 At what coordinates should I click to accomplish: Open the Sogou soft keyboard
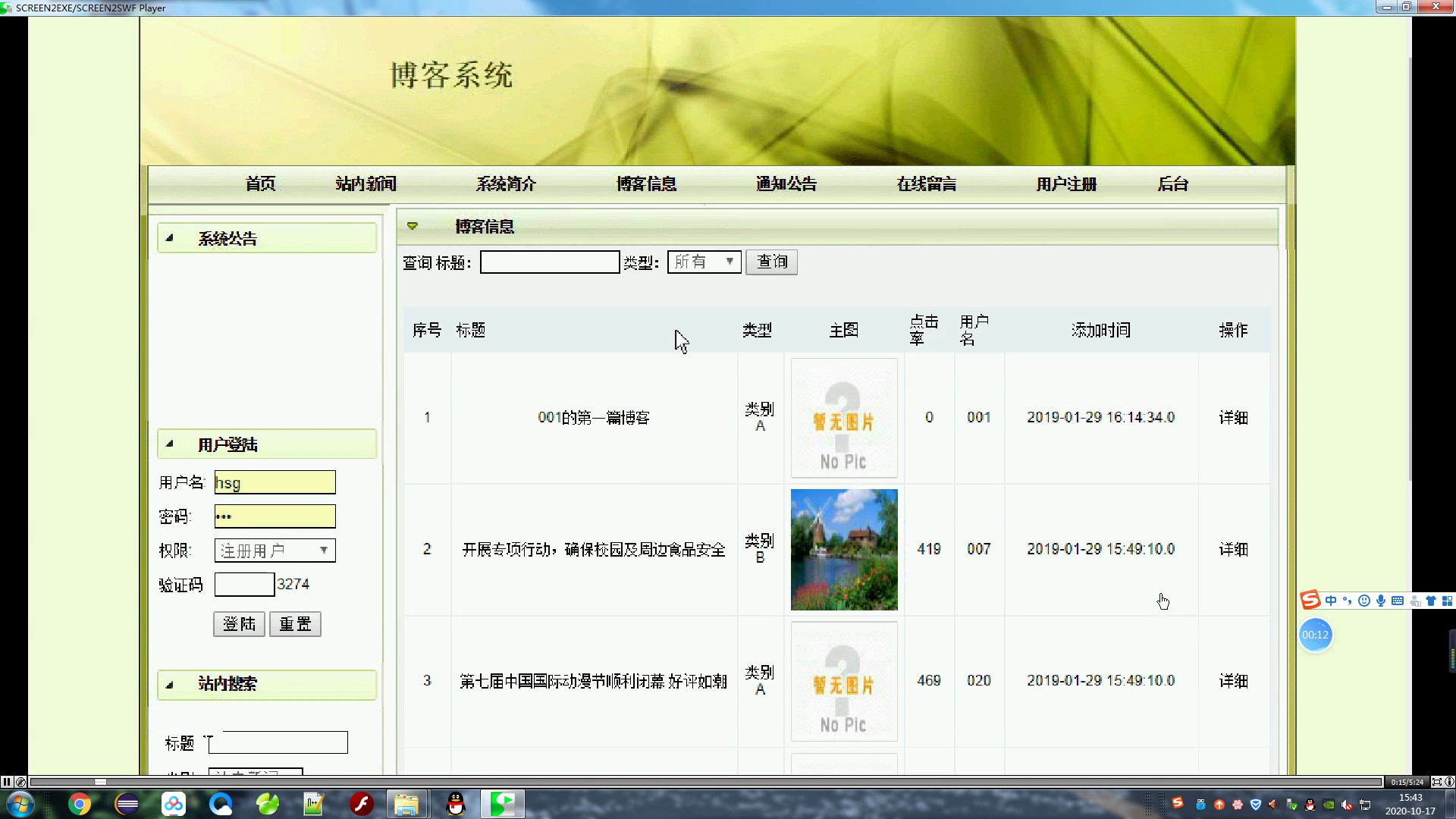pyautogui.click(x=1398, y=601)
